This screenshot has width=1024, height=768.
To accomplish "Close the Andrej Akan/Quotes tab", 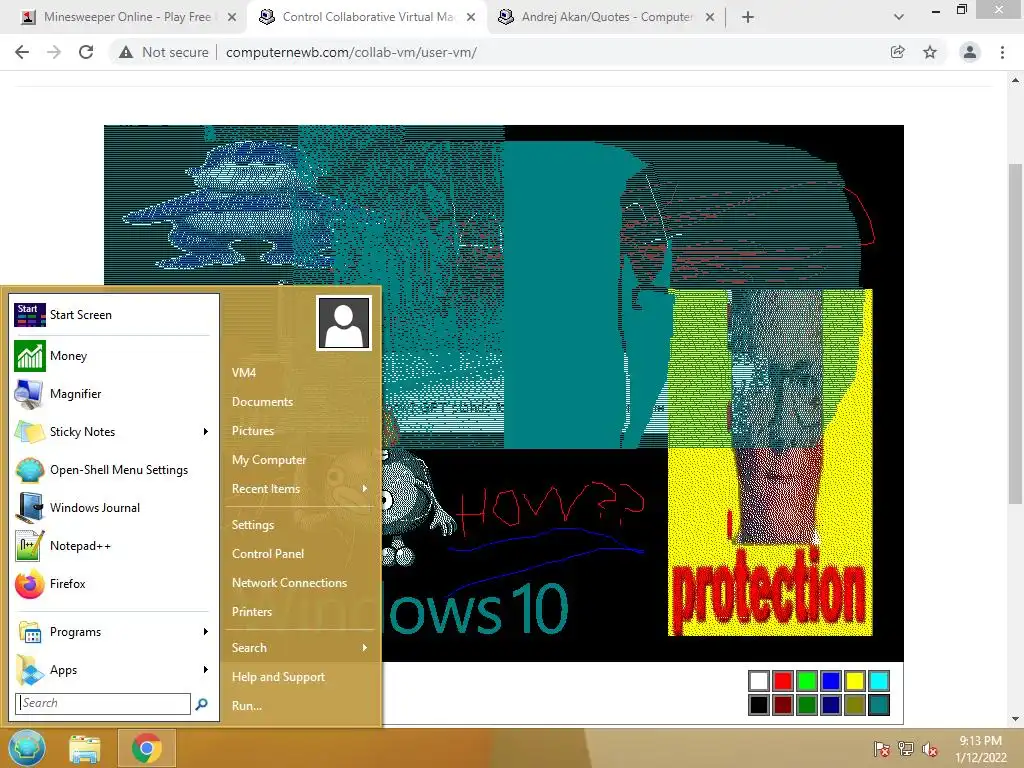I will [x=710, y=17].
